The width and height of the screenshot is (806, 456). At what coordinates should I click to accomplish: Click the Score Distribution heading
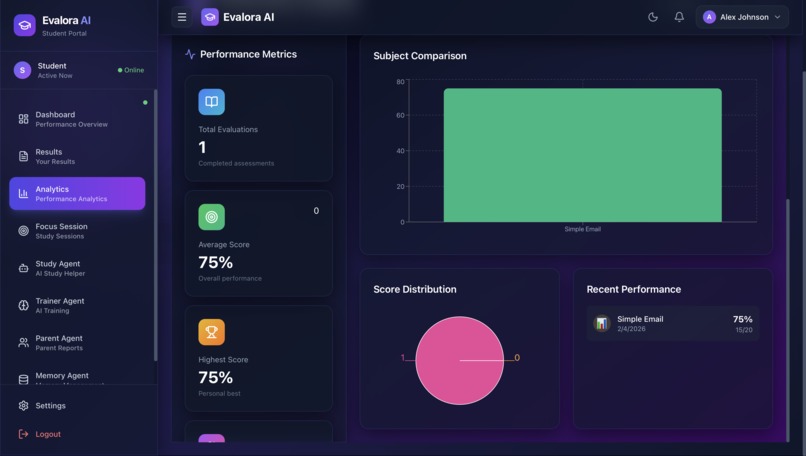pyautogui.click(x=414, y=289)
